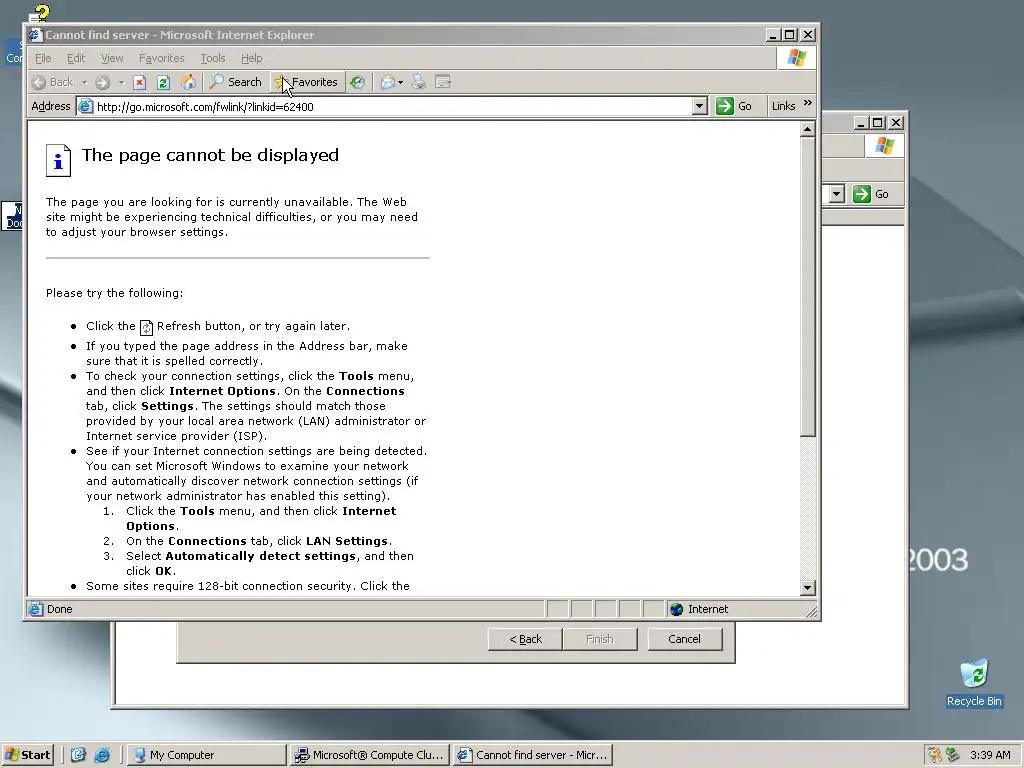This screenshot has width=1024, height=768.
Task: Click the Go button beside address bar
Action: click(734, 106)
